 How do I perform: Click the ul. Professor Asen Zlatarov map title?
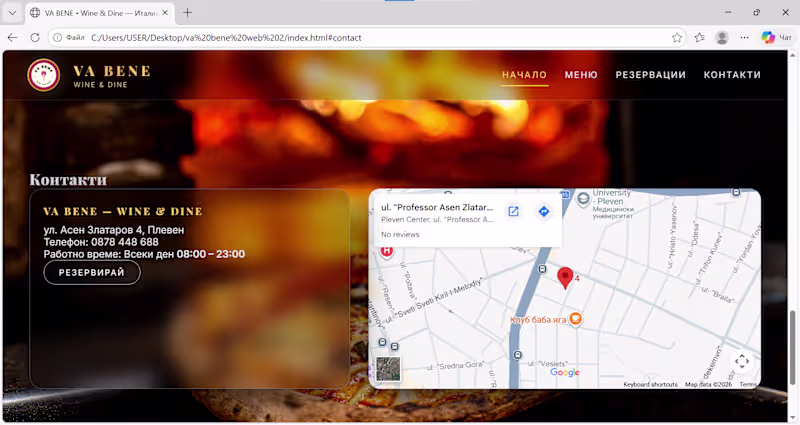[437, 207]
